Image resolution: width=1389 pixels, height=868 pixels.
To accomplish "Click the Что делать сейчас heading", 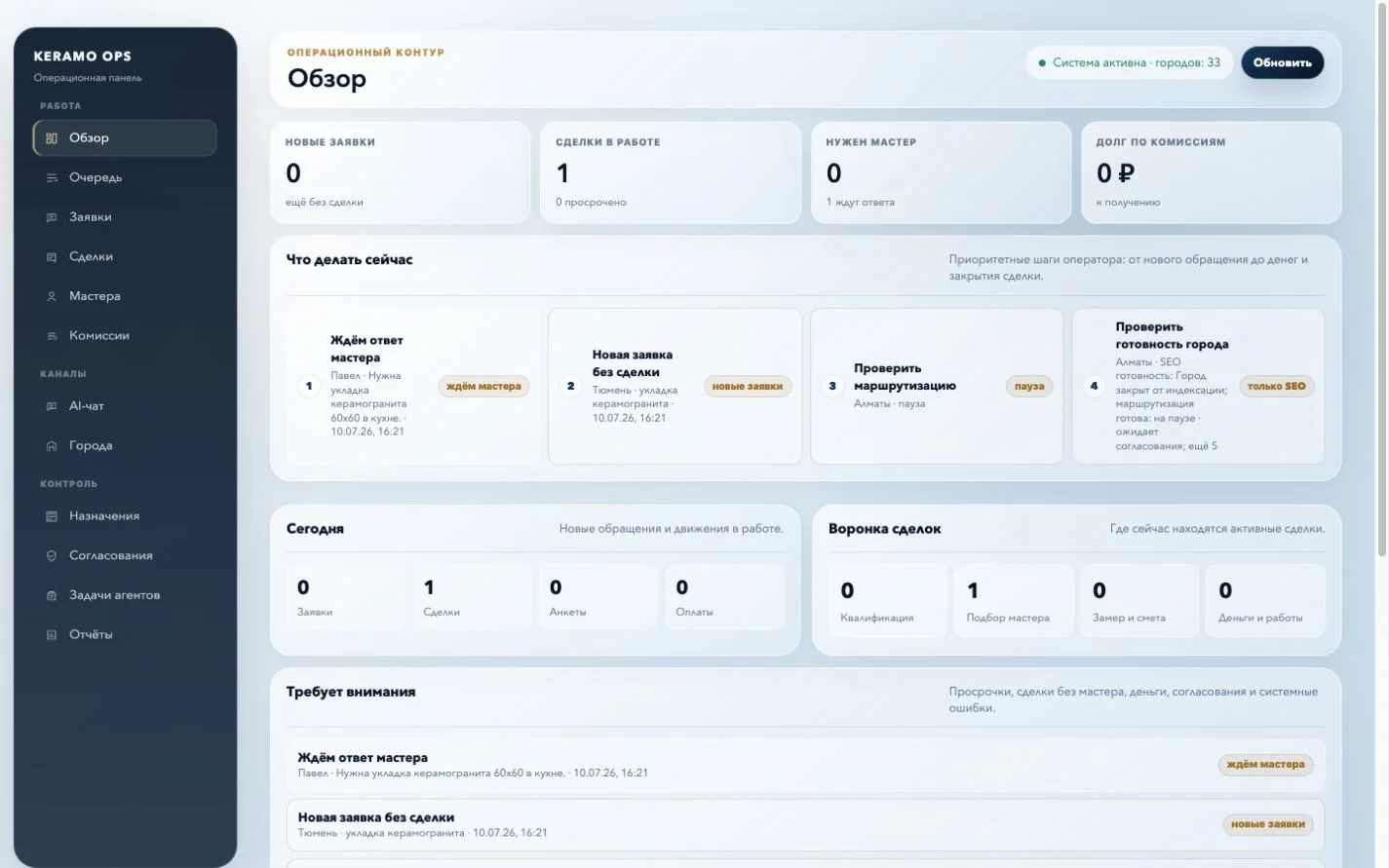I will pos(349,260).
